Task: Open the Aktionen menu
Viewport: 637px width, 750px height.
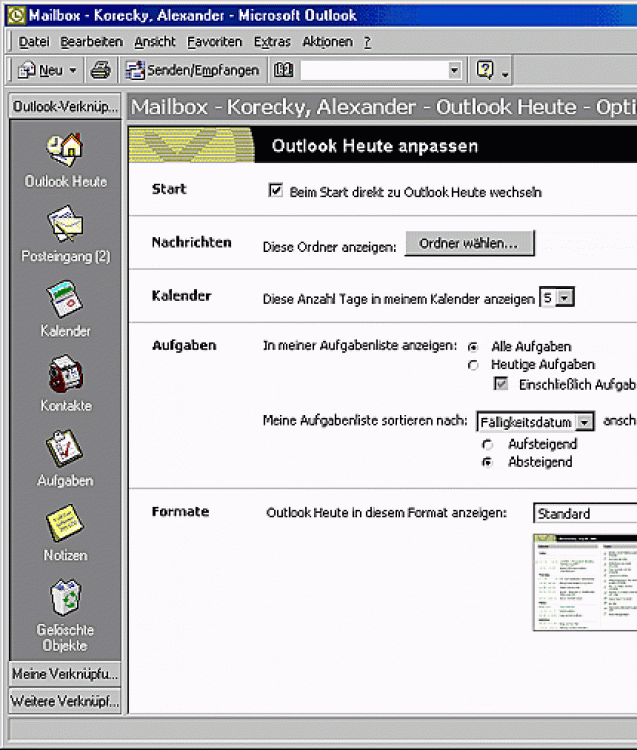Action: coord(327,42)
